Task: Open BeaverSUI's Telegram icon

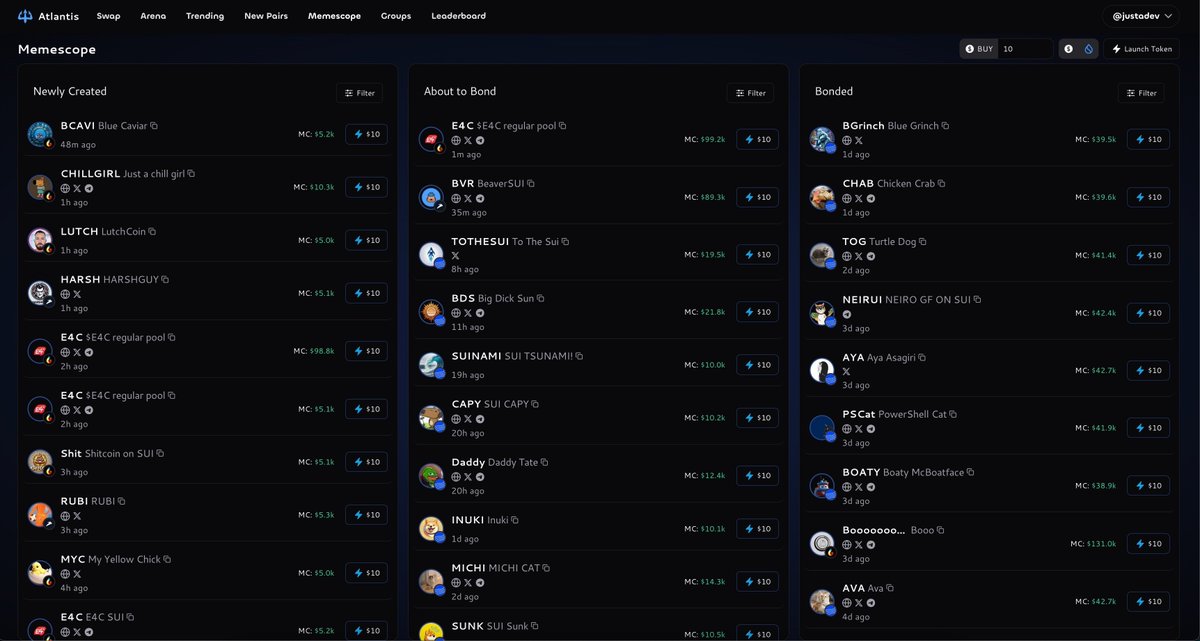Action: point(480,198)
